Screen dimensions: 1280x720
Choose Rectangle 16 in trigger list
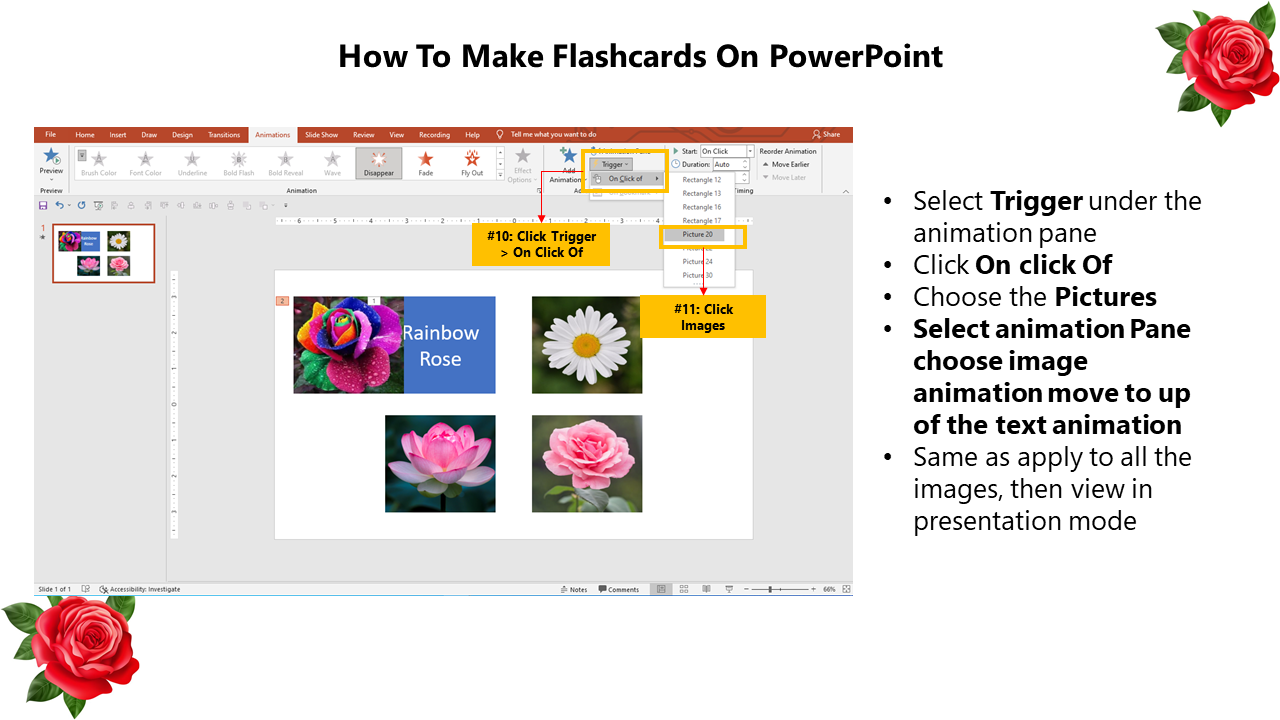point(701,207)
